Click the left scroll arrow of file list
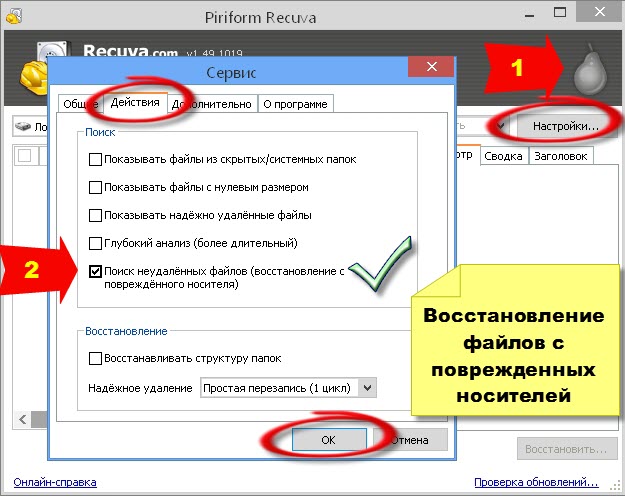The image size is (625, 496). click(x=23, y=419)
